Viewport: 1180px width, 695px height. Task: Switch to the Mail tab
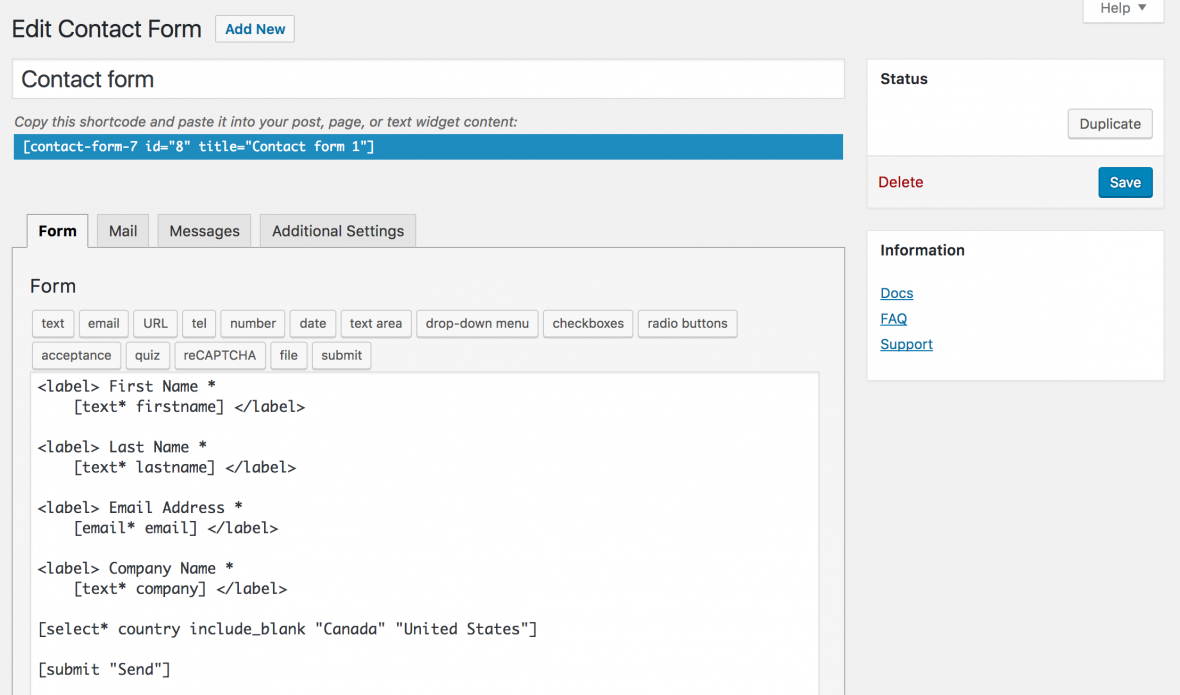123,231
